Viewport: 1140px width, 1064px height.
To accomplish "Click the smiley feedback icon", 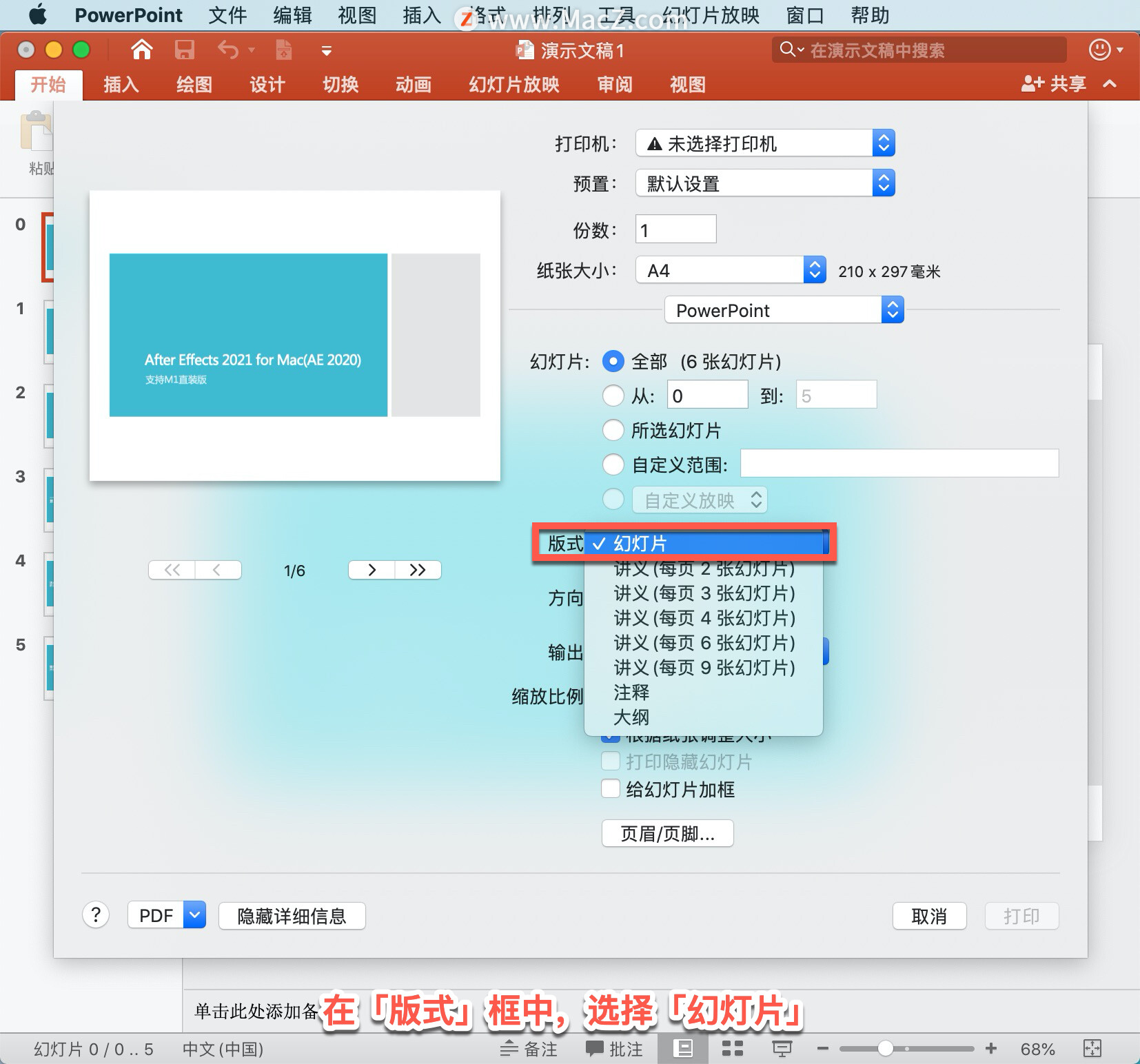I will (1099, 50).
